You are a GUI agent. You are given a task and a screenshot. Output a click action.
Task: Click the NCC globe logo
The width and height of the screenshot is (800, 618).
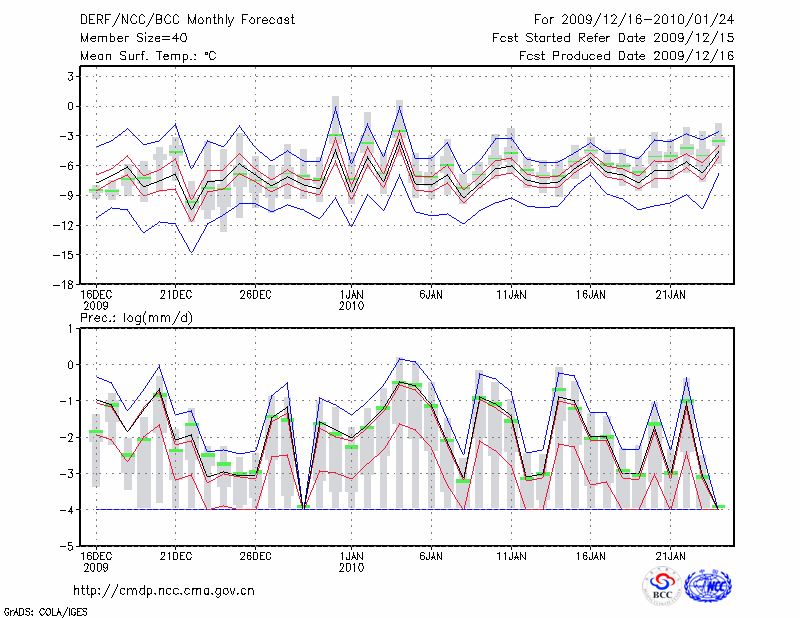[x=708, y=586]
